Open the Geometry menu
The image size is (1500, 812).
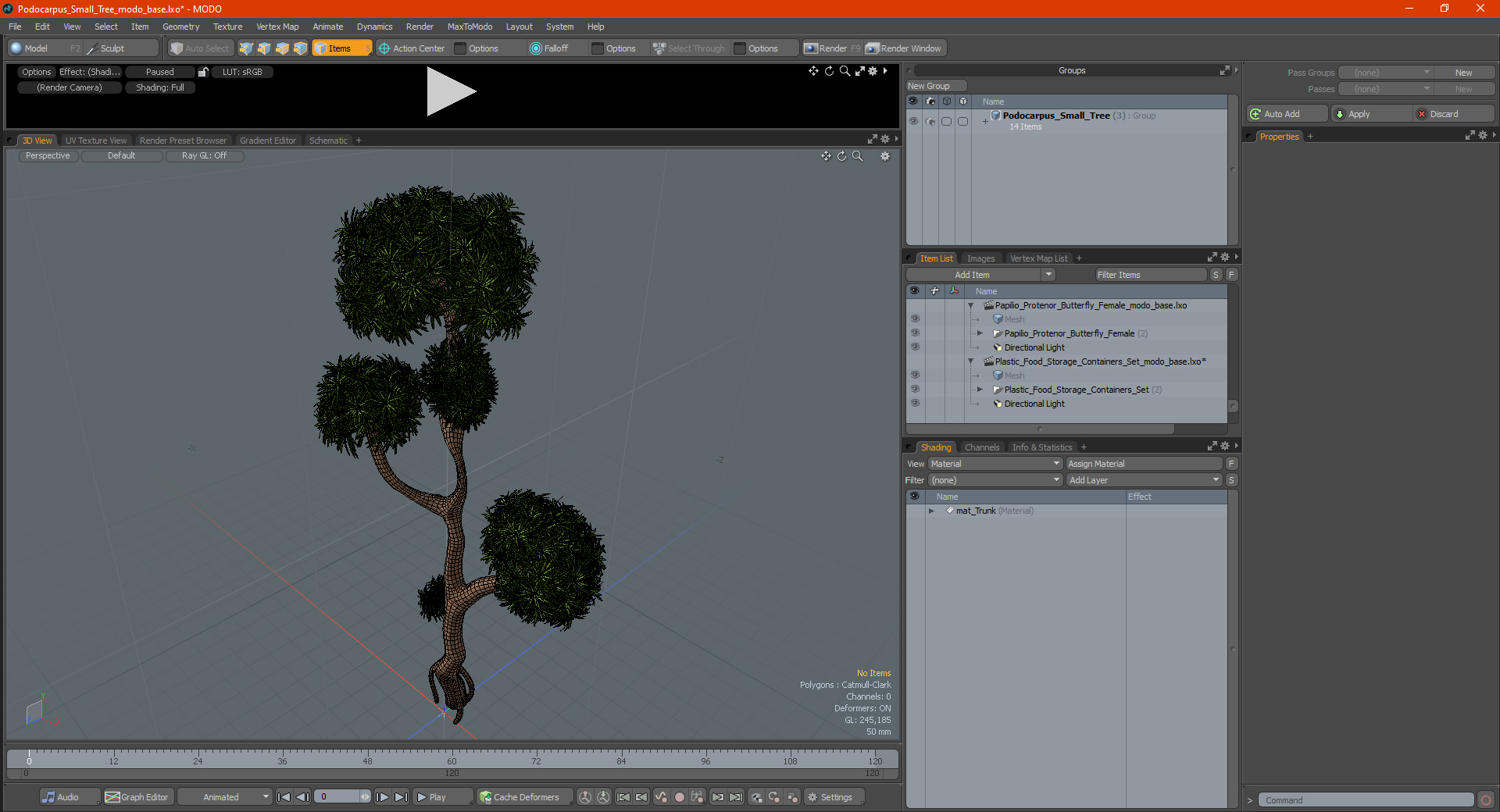click(x=180, y=27)
